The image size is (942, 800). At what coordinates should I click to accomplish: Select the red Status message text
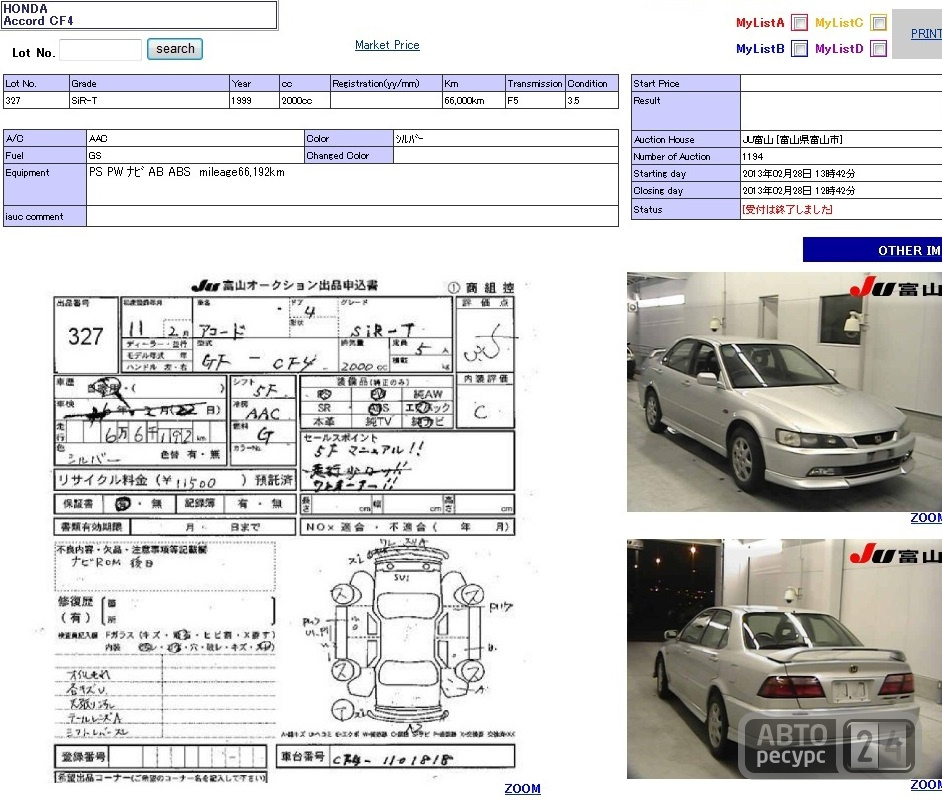pos(787,209)
